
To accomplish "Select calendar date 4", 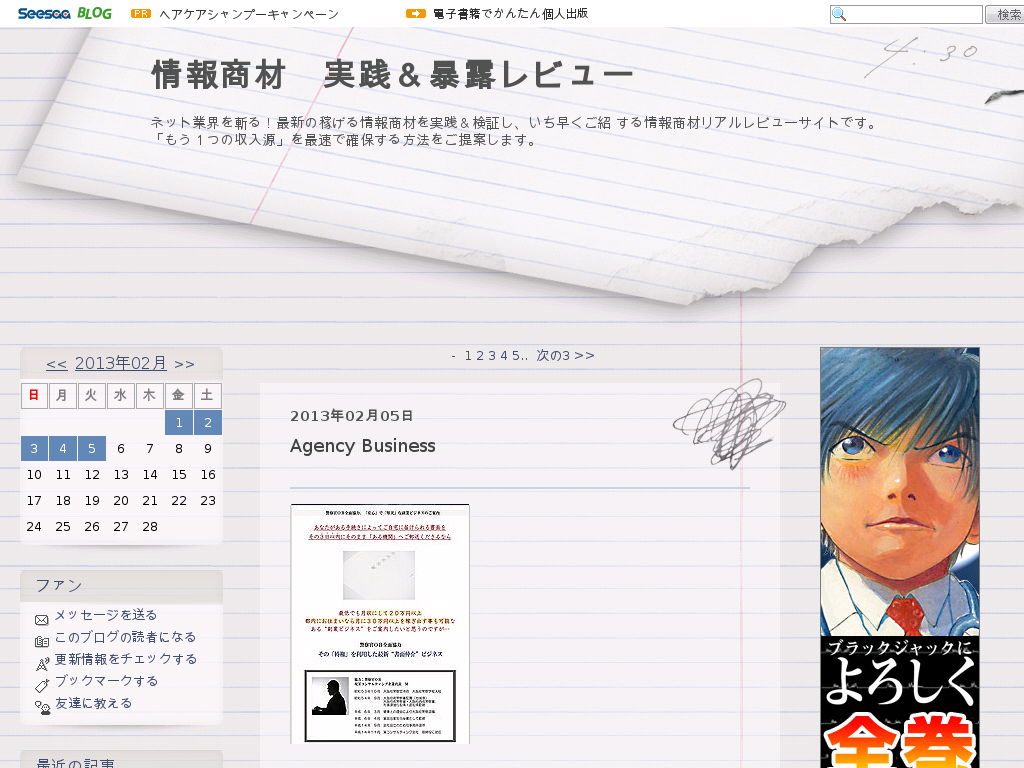I will pos(63,449).
